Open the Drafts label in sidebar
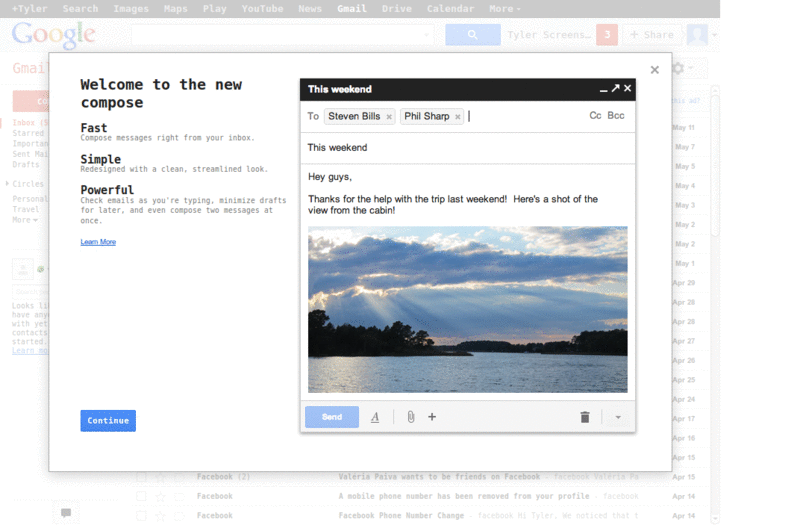The width and height of the screenshot is (800, 525). pyautogui.click(x=26, y=164)
